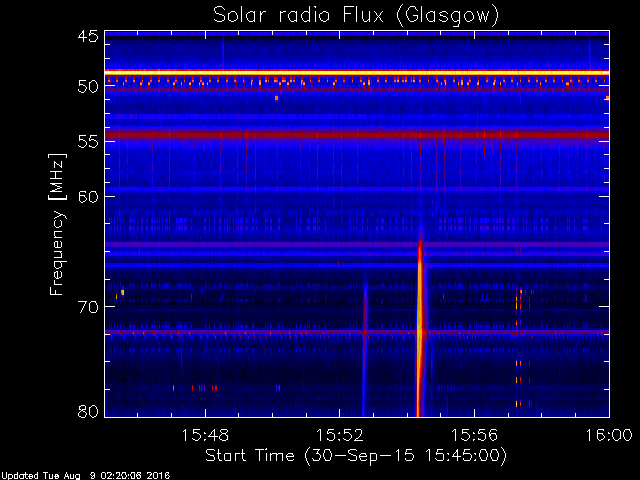Viewport: 640px width, 480px height.
Task: Click the 'Start Time (30-Sep-15 15:45:00)' label
Action: pos(356,456)
